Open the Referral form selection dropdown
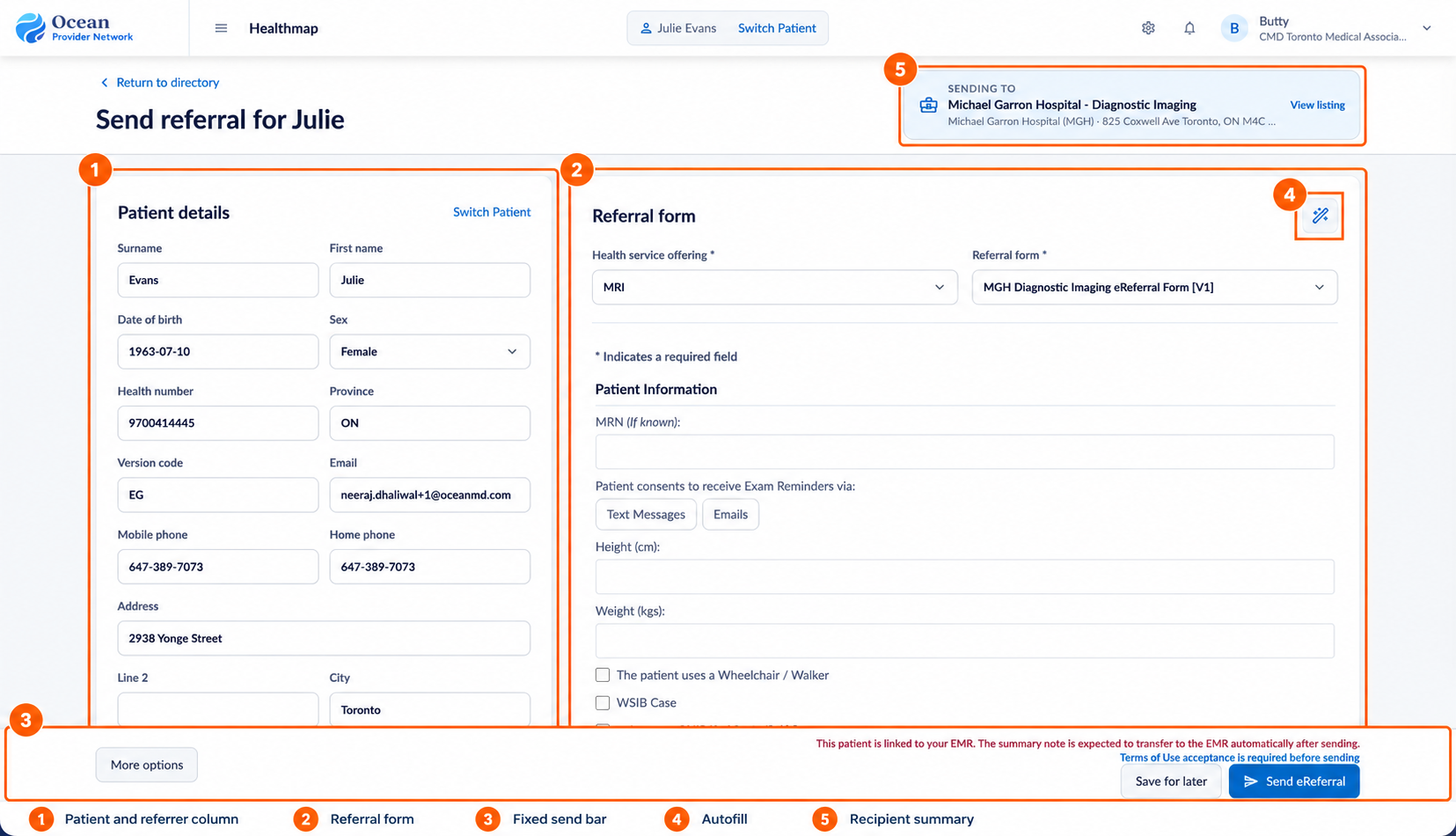This screenshot has width=1456, height=836. (1154, 287)
